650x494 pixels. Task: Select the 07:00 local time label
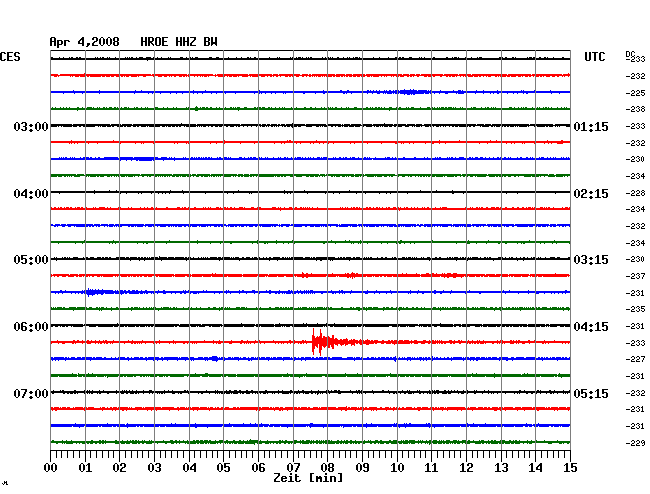pos(31,393)
